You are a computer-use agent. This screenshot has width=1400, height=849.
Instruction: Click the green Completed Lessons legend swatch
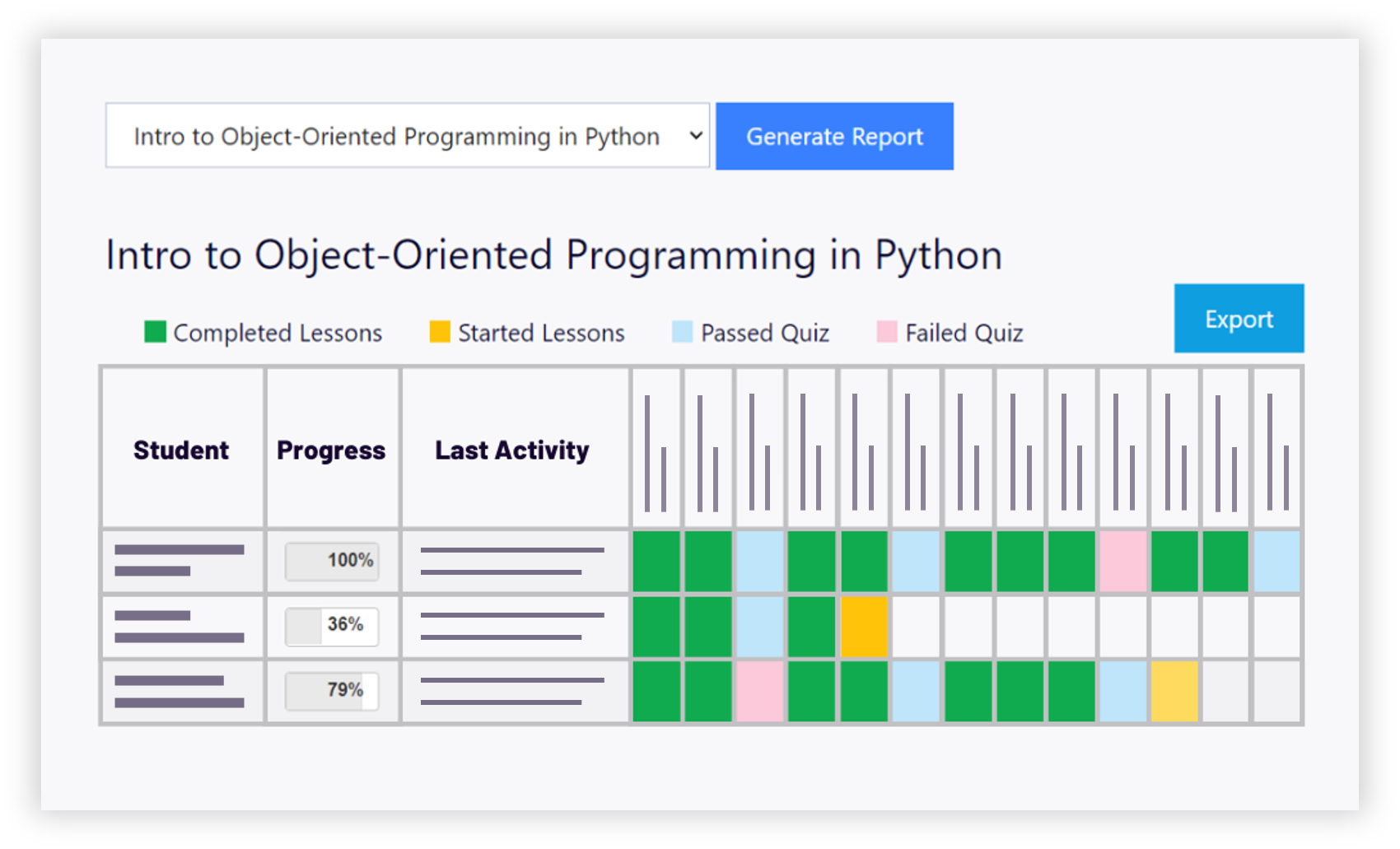tap(155, 332)
